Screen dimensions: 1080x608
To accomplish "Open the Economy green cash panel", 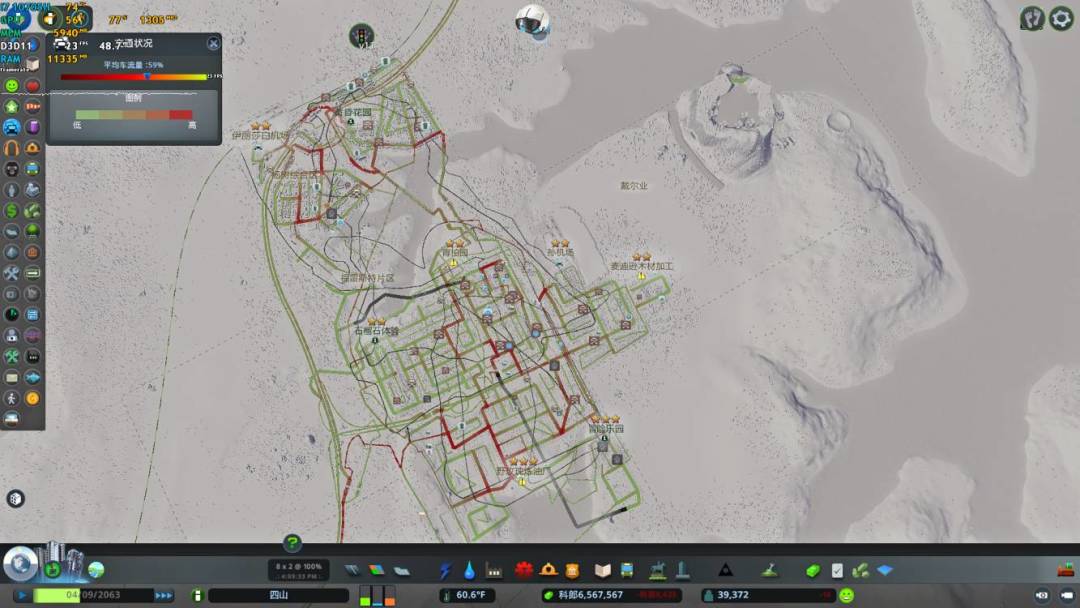I will [x=813, y=570].
